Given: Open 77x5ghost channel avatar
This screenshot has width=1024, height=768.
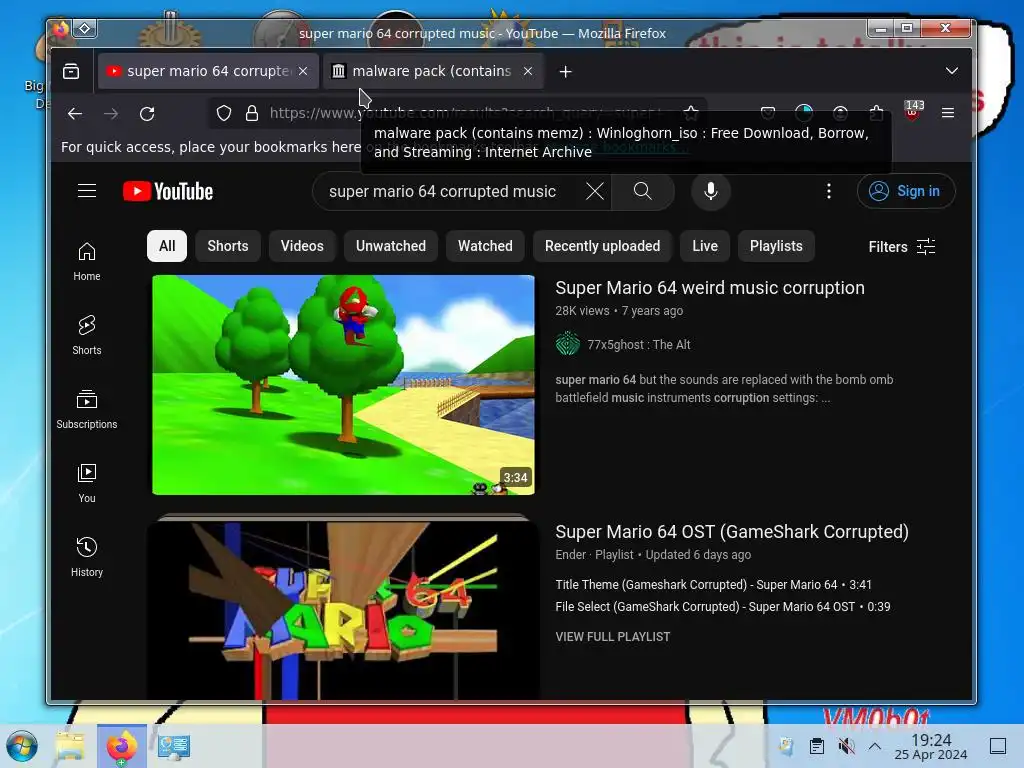Looking at the screenshot, I should [x=568, y=344].
